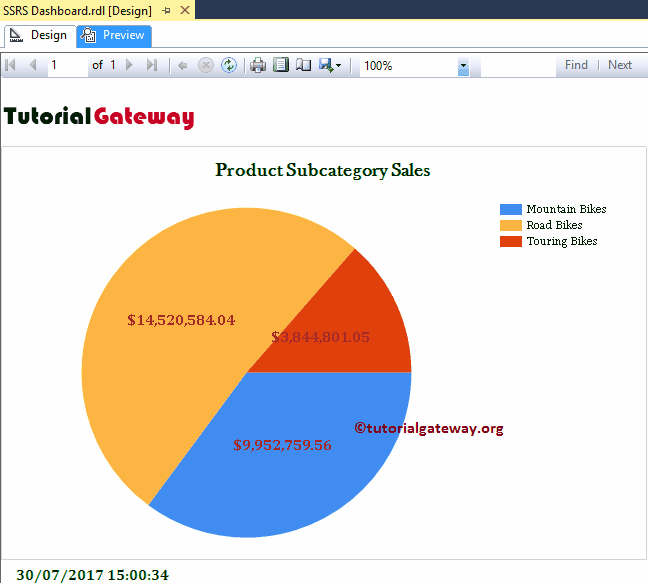Pin the SSRS Dashboard.rdl tab

pos(166,11)
